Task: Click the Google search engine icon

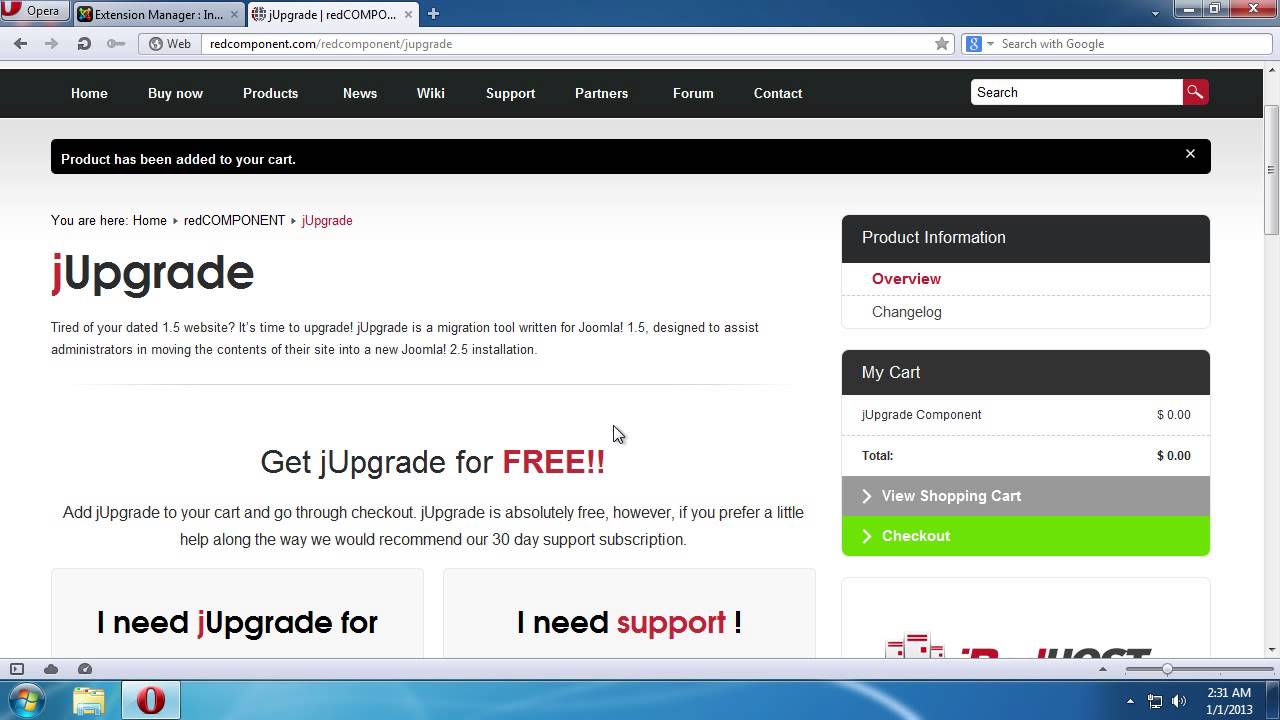Action: 974,44
